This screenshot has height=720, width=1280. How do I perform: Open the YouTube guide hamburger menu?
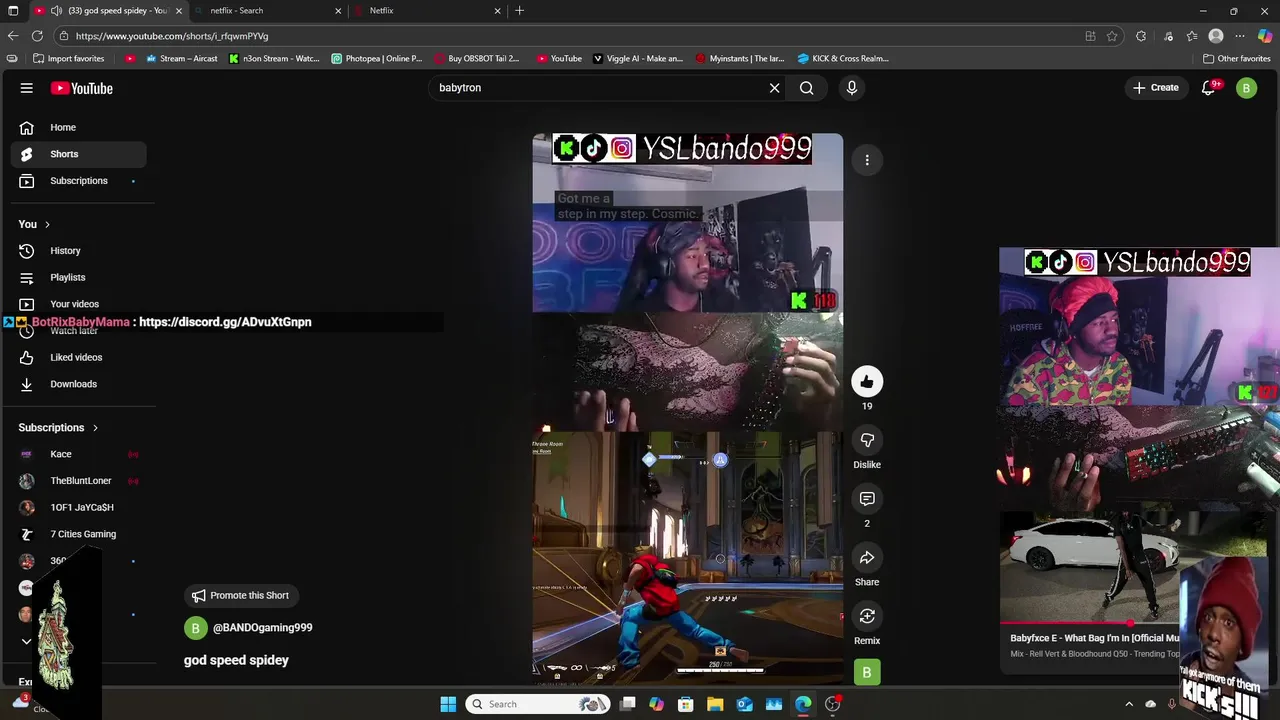27,88
